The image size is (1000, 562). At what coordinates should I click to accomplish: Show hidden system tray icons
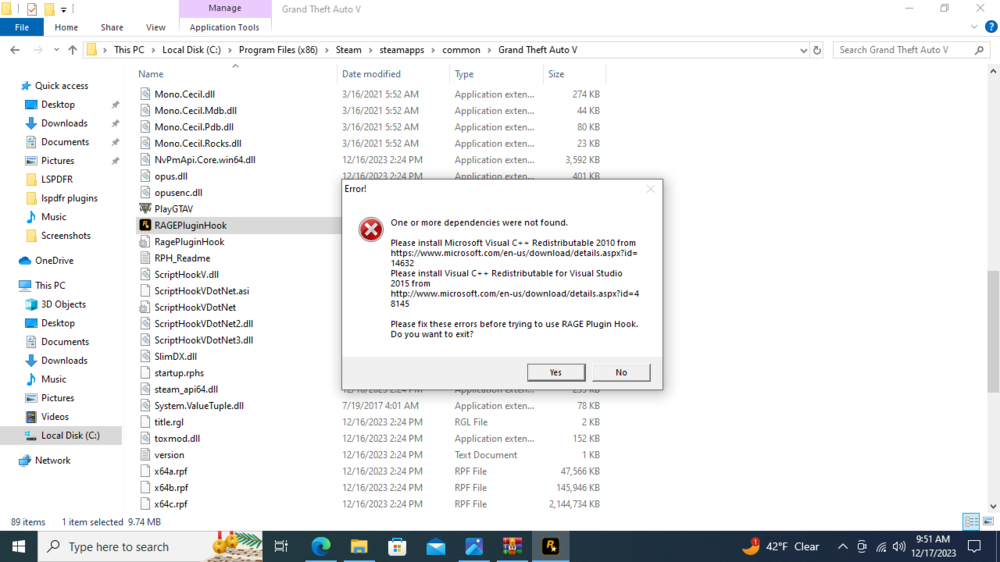pos(842,547)
